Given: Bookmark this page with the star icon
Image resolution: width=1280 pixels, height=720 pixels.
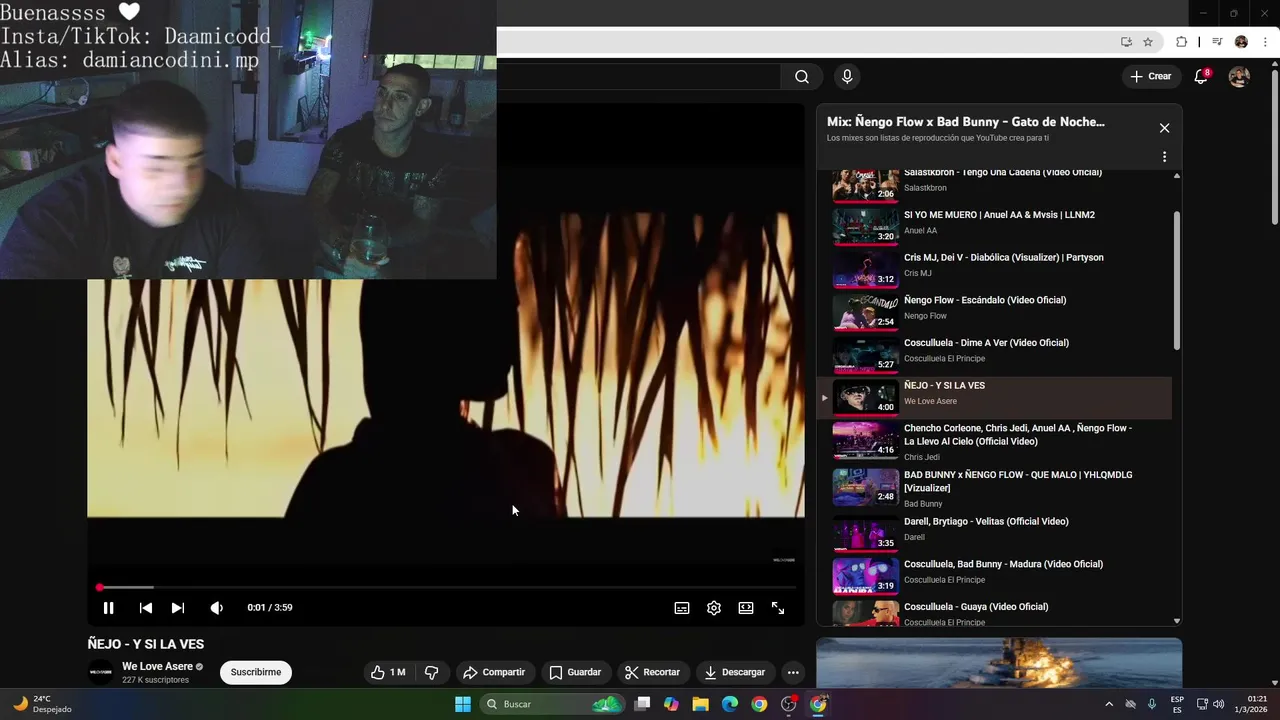Looking at the screenshot, I should click(1148, 42).
